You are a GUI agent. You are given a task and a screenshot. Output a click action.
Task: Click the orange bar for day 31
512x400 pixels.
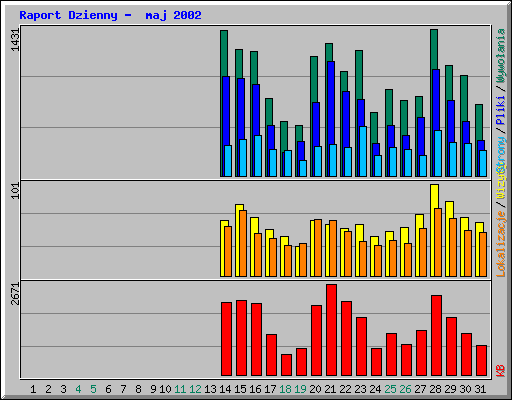pyautogui.click(x=483, y=254)
